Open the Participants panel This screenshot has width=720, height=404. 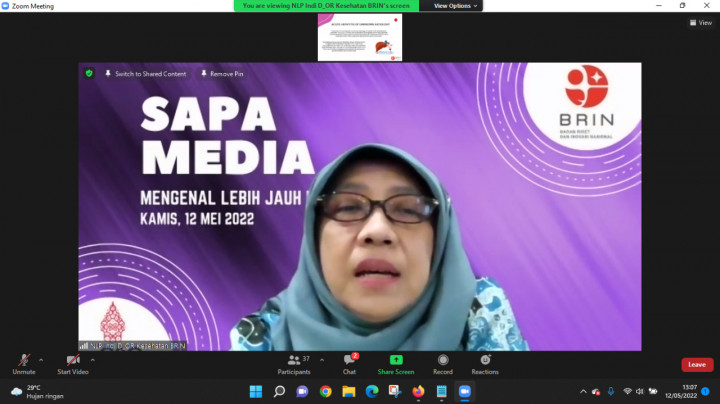click(294, 365)
